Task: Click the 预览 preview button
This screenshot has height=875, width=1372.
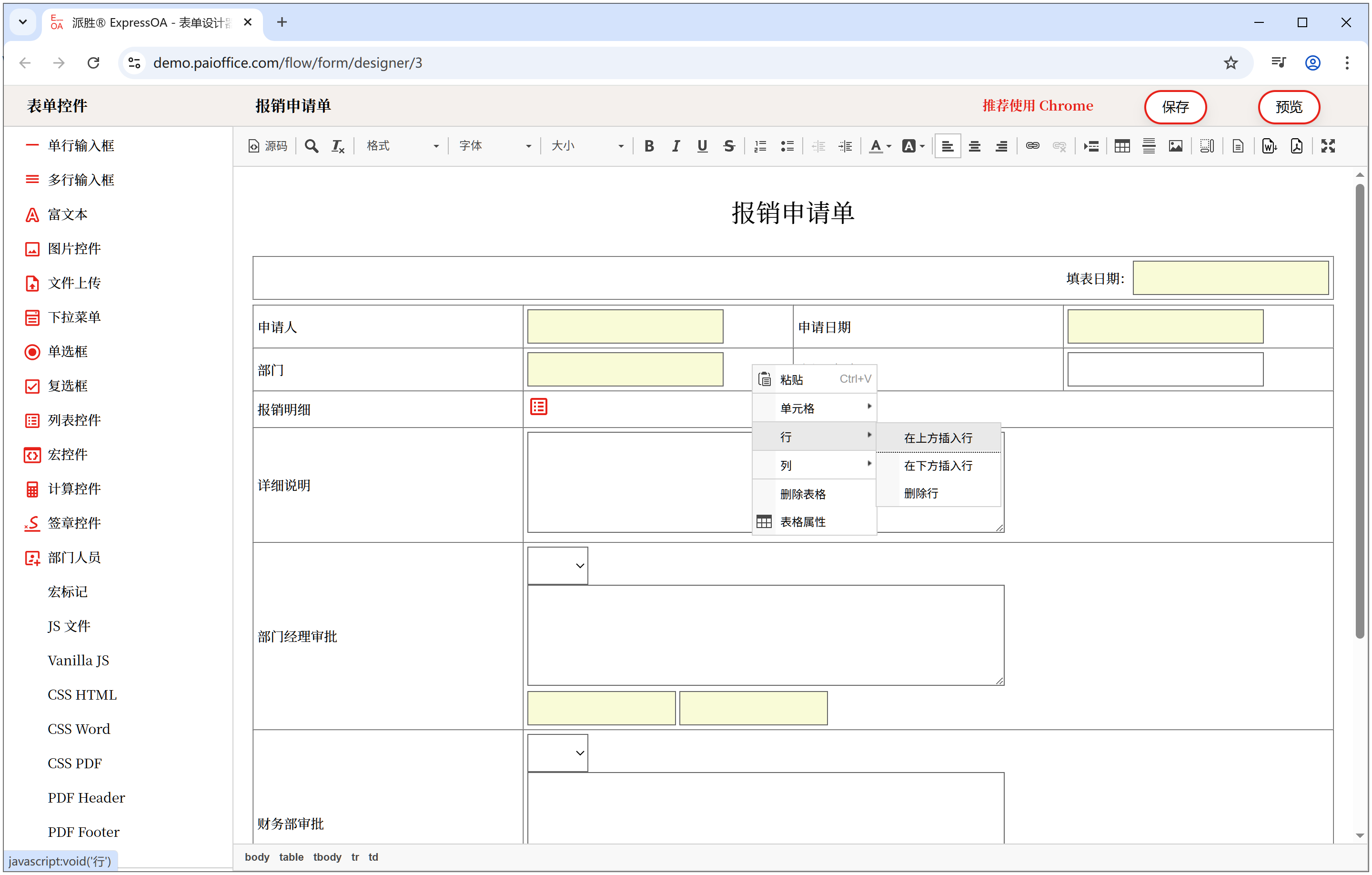Action: [x=1288, y=107]
